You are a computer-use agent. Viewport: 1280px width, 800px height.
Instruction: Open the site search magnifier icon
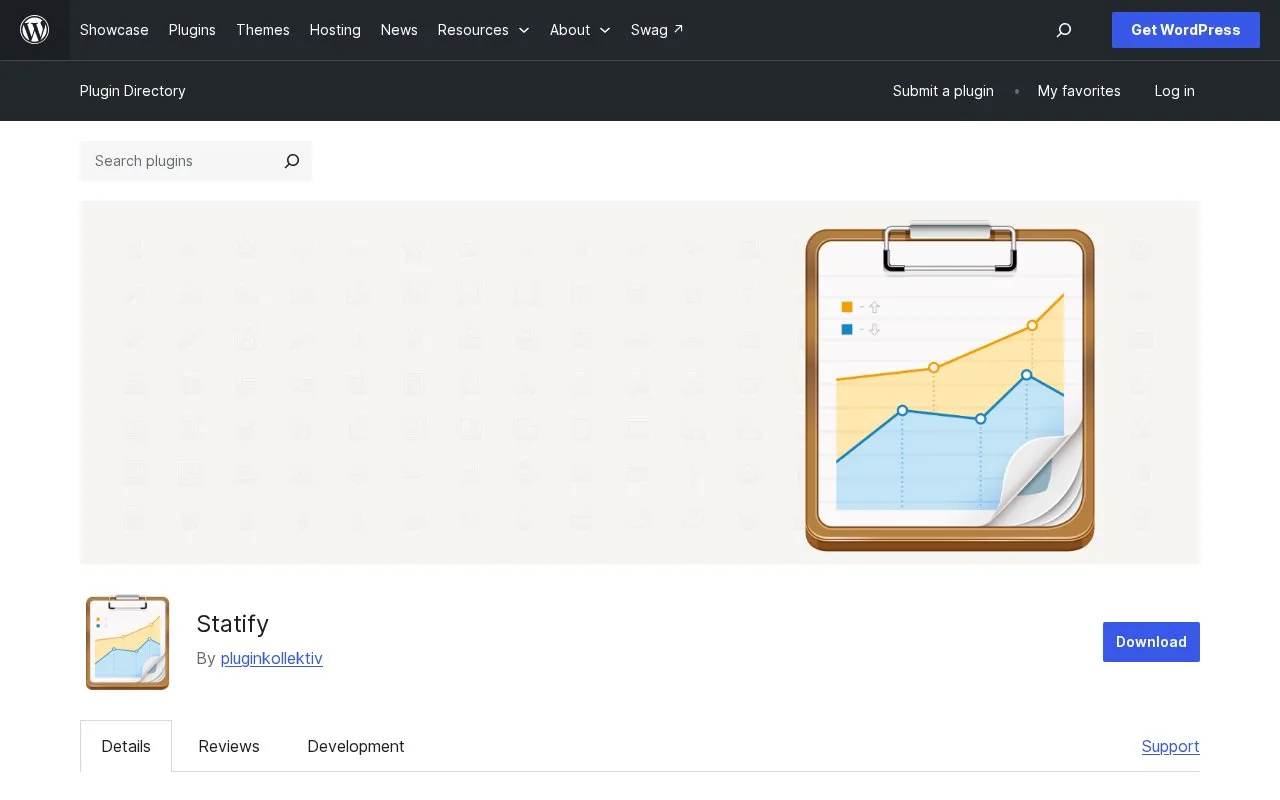[1064, 30]
